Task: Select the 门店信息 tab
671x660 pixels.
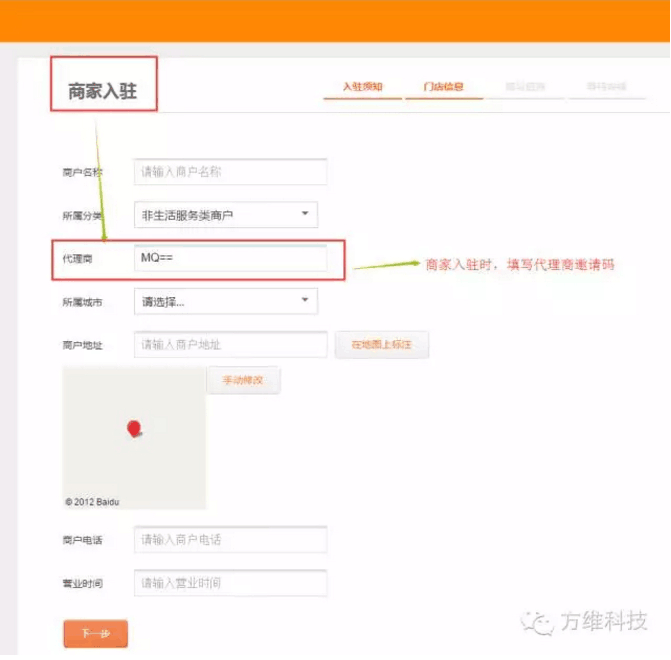Action: 442,87
